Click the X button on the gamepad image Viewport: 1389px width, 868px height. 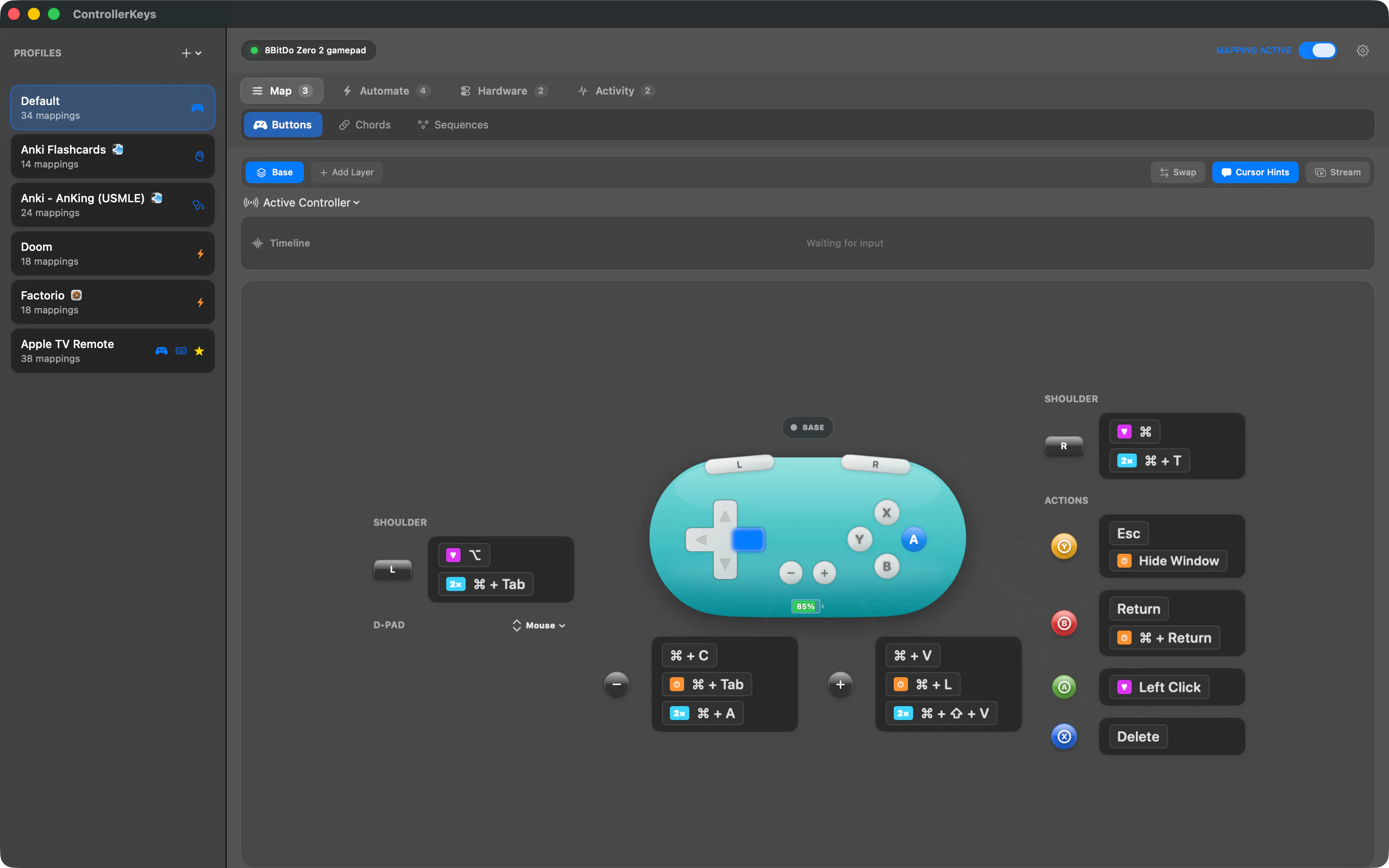click(886, 513)
